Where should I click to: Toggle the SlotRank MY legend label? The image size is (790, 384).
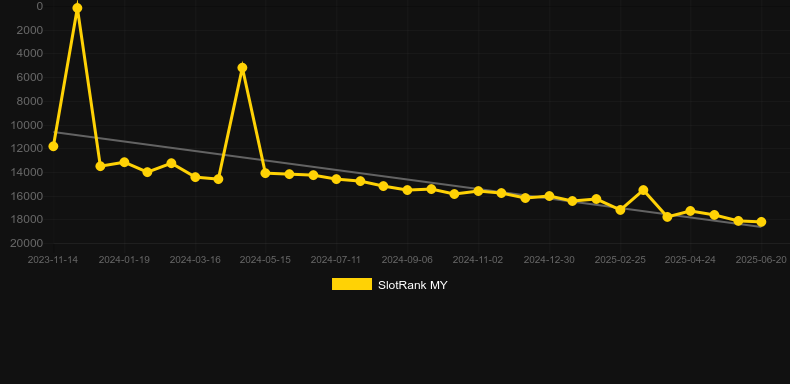click(x=412, y=285)
